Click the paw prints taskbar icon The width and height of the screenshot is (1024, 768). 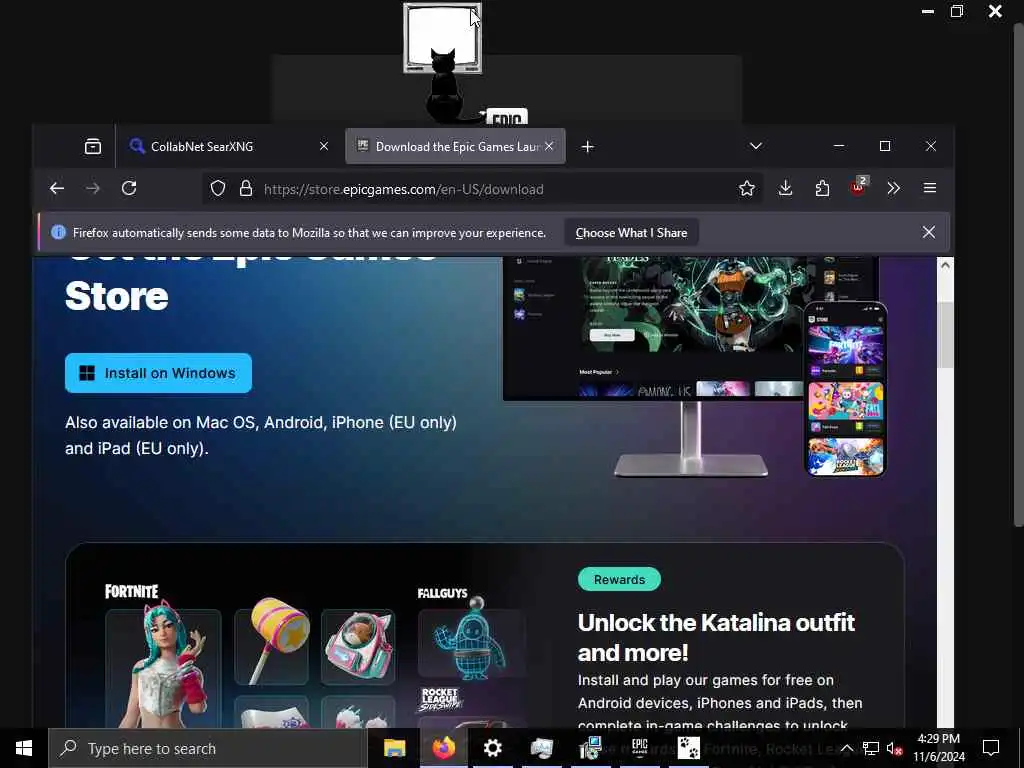coord(688,748)
